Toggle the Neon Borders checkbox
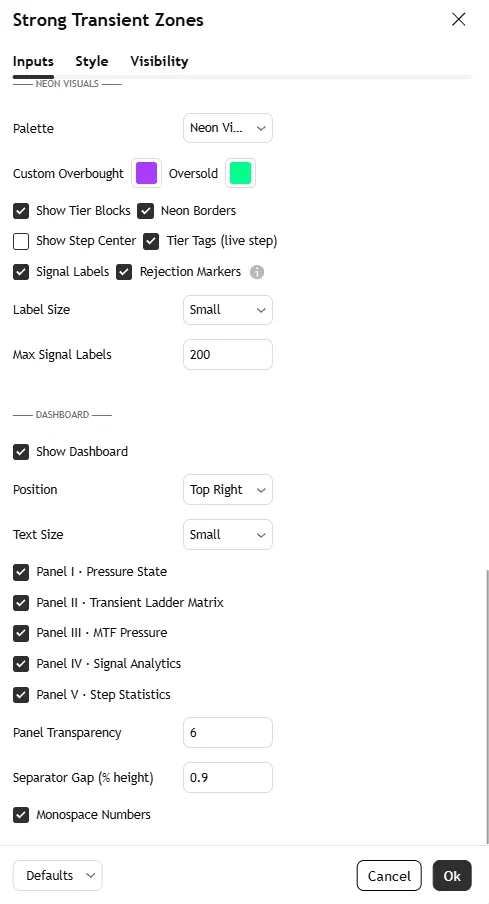Screen dimensions: 489x904 coord(145,211)
